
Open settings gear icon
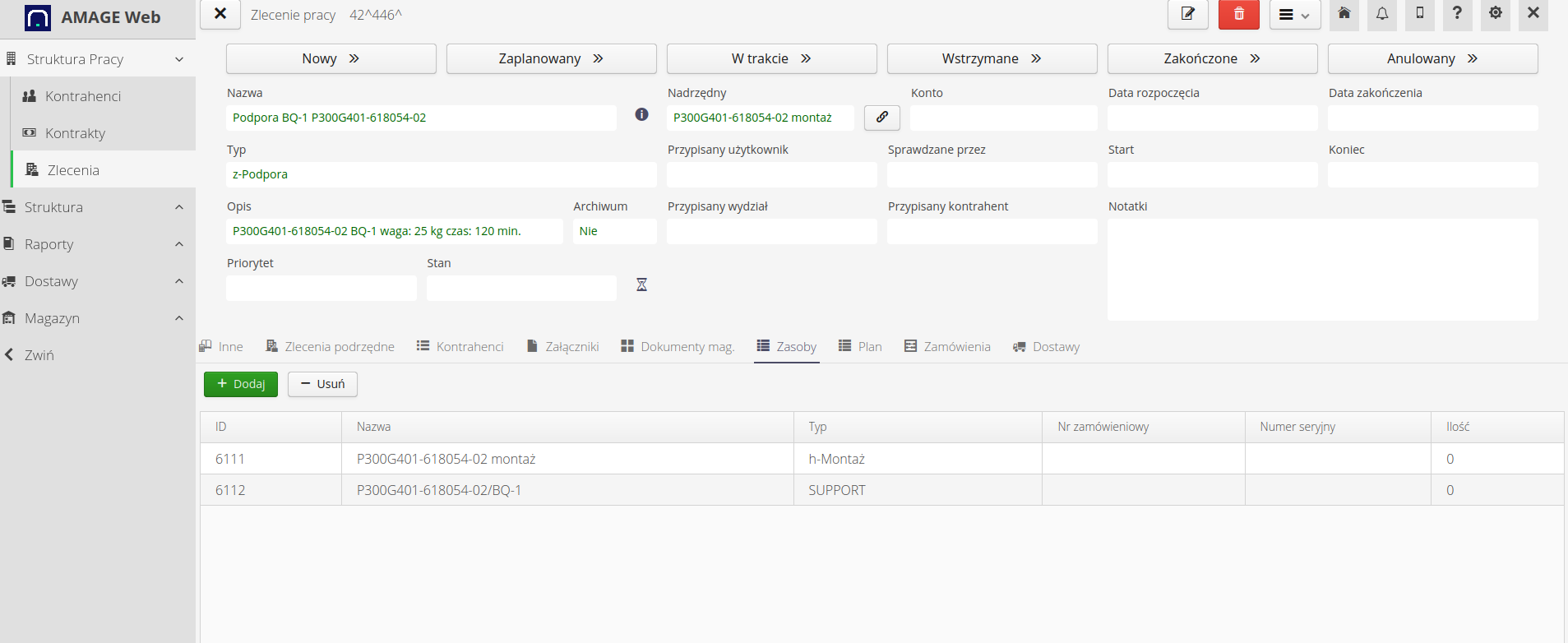click(1495, 14)
